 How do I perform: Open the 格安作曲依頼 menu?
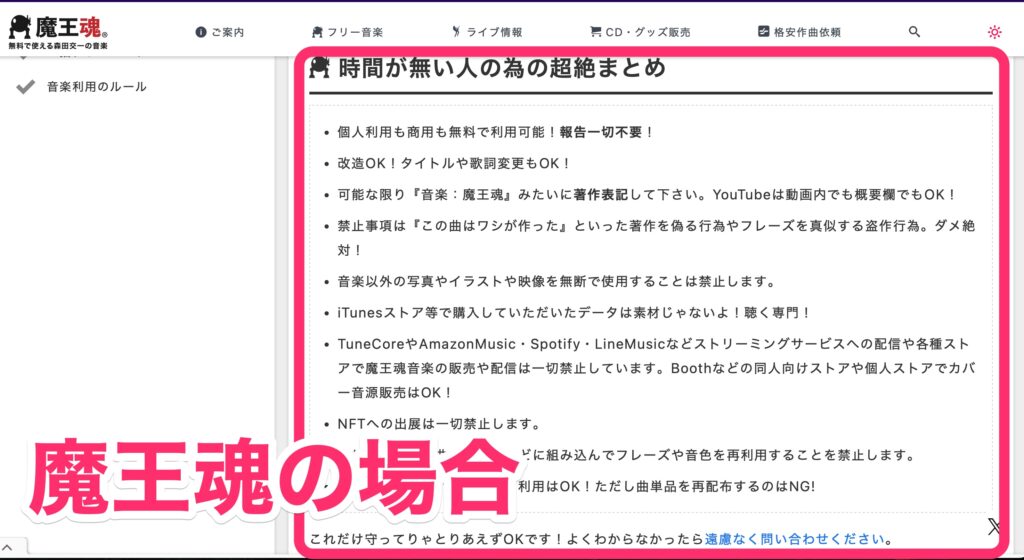click(799, 32)
